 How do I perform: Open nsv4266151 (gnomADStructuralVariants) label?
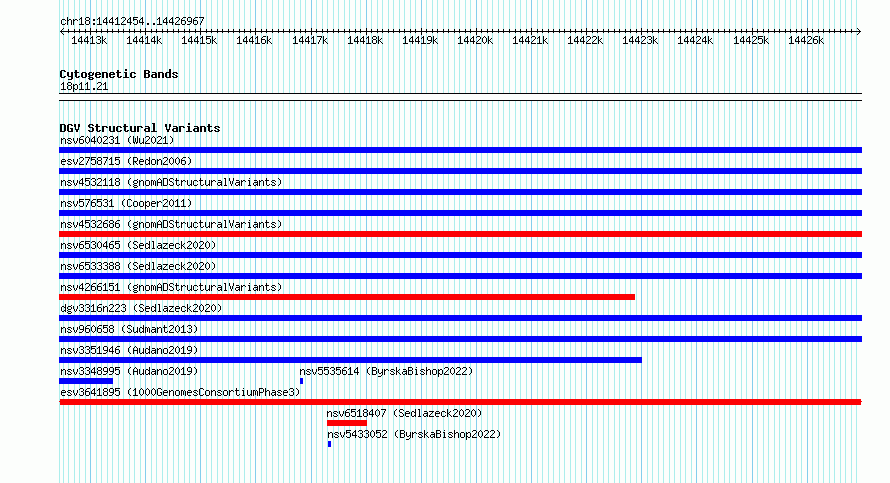click(171, 287)
